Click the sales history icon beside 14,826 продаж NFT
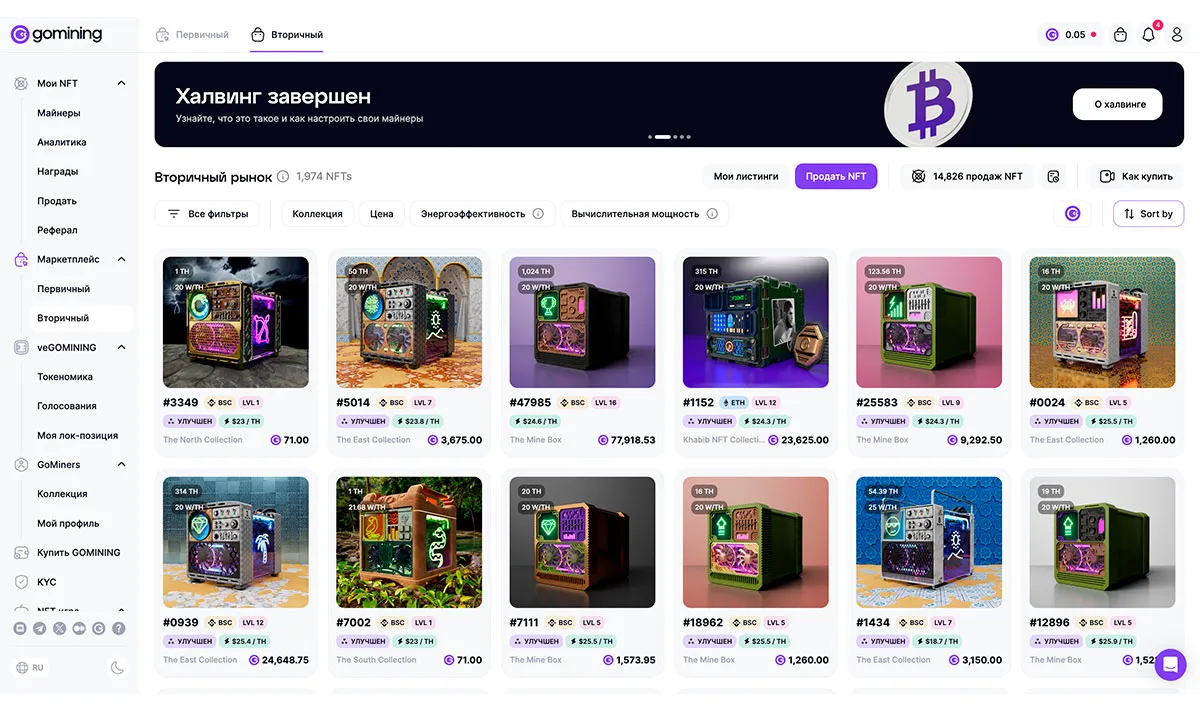 coord(1053,177)
